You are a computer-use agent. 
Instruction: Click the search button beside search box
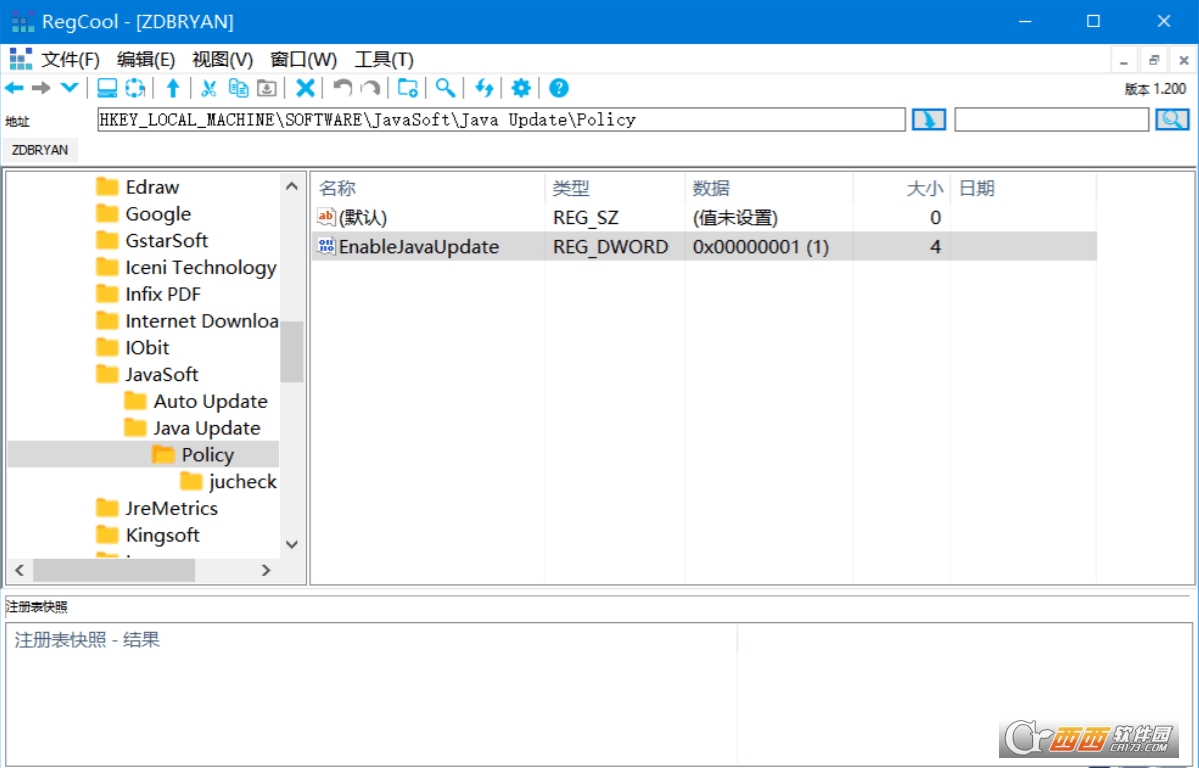click(1172, 120)
